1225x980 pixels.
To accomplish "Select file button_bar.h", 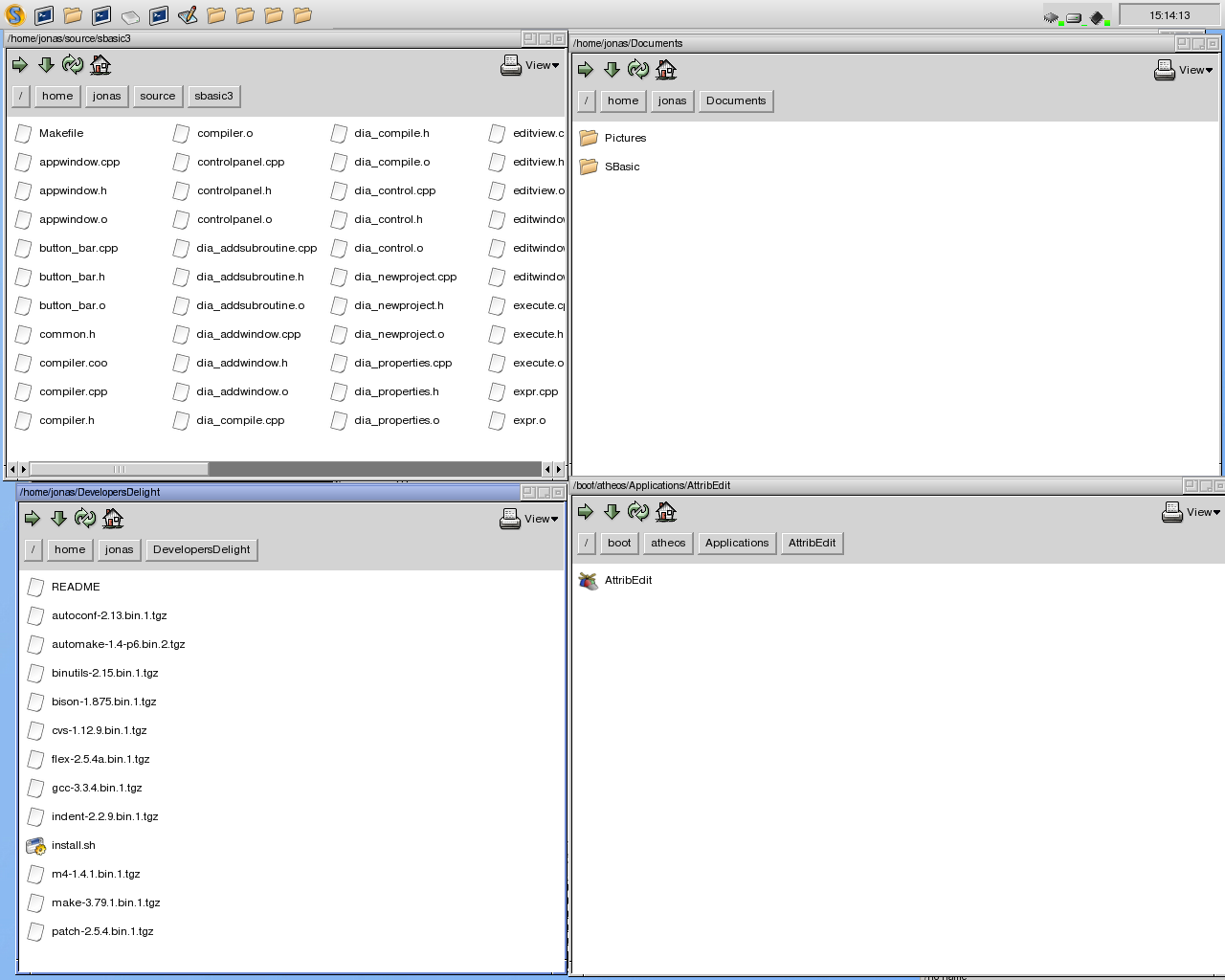I will [x=60, y=277].
